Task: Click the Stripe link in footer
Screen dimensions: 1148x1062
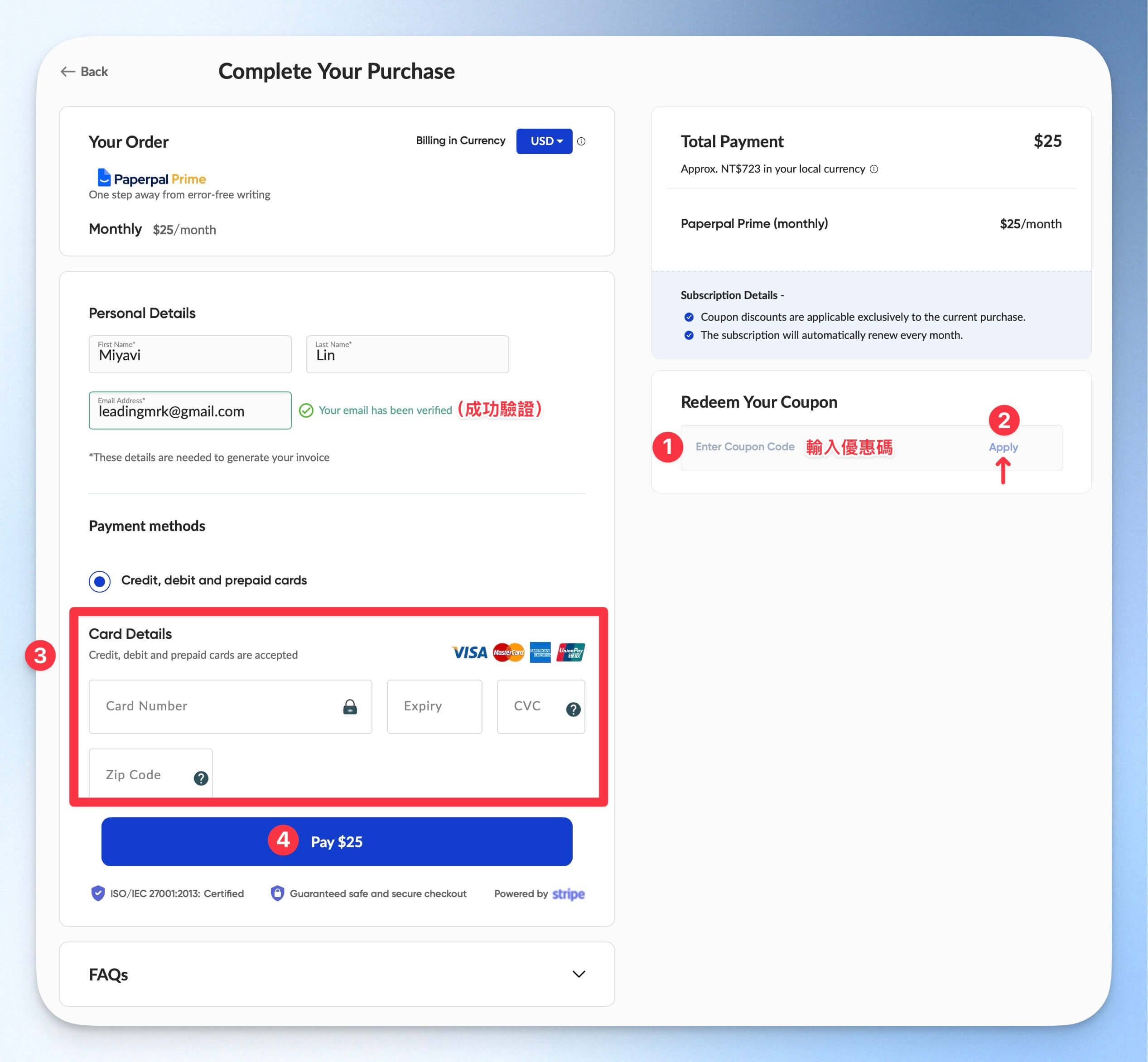Action: (x=568, y=893)
